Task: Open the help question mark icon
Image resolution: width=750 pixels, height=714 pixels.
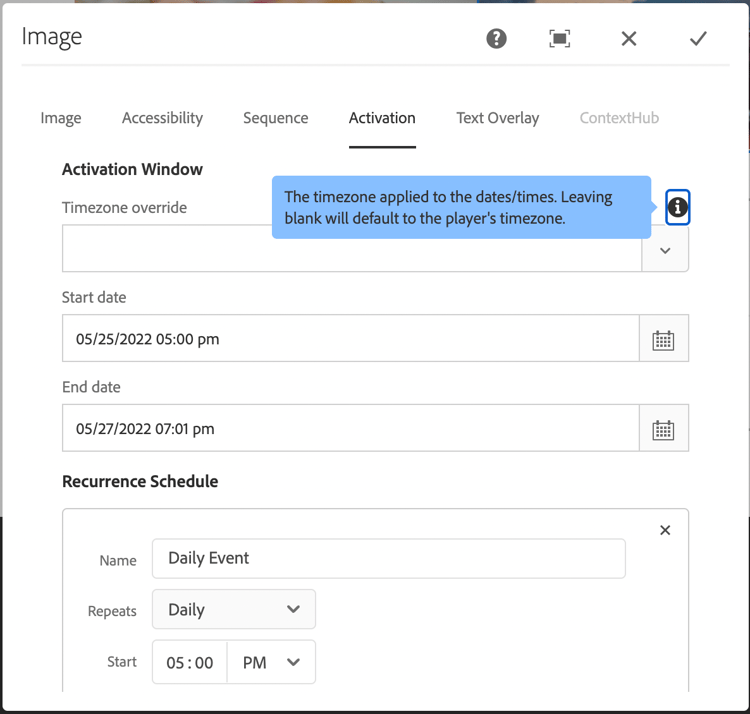Action: pos(496,39)
